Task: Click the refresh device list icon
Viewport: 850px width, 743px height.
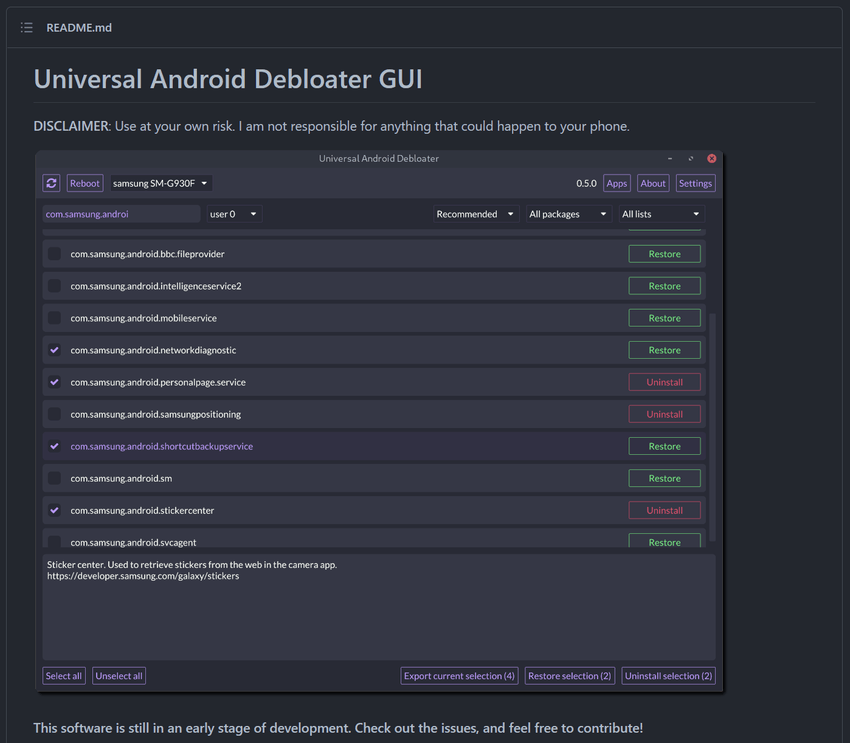Action: click(51, 183)
